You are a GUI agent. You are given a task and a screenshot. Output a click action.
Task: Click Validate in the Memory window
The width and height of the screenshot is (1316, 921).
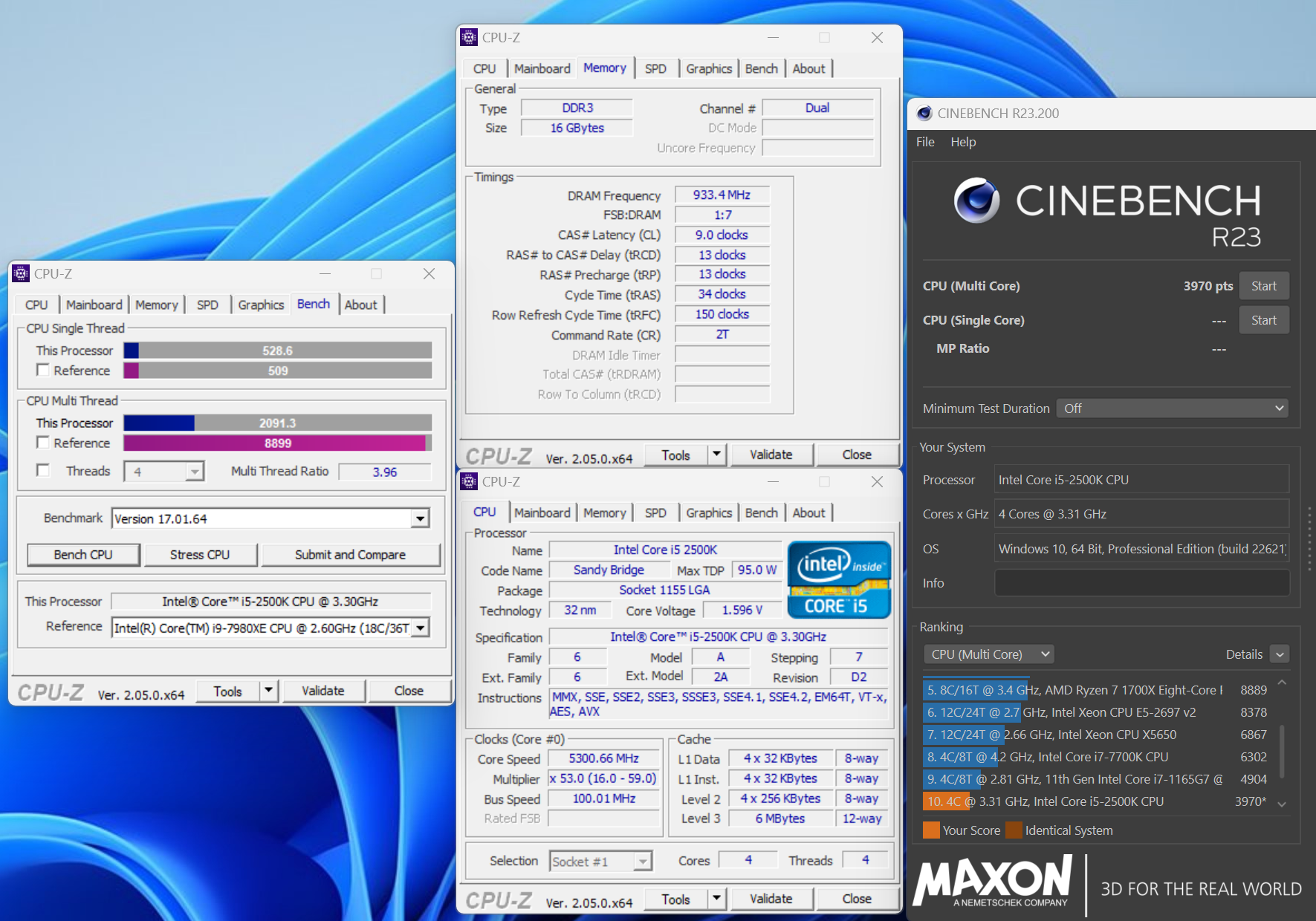[x=771, y=455]
